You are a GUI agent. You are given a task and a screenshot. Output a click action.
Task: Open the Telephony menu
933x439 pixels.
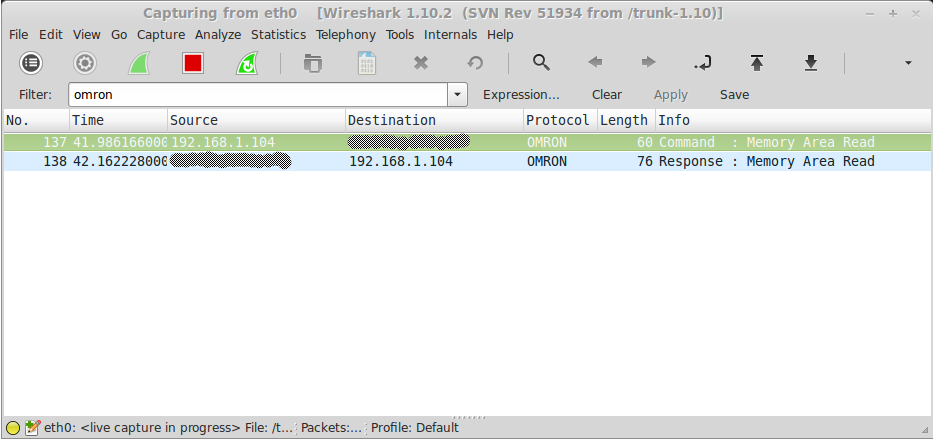[346, 35]
